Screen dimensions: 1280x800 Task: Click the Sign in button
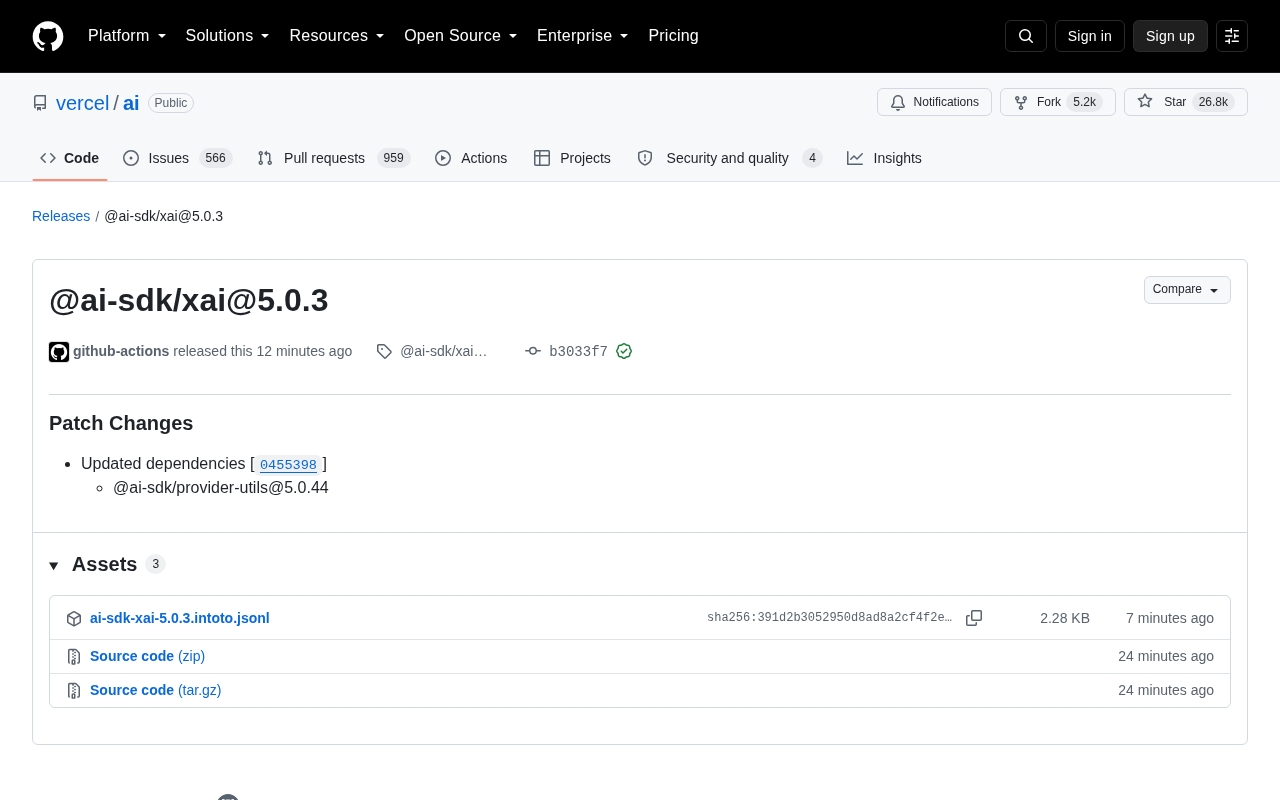click(1090, 36)
